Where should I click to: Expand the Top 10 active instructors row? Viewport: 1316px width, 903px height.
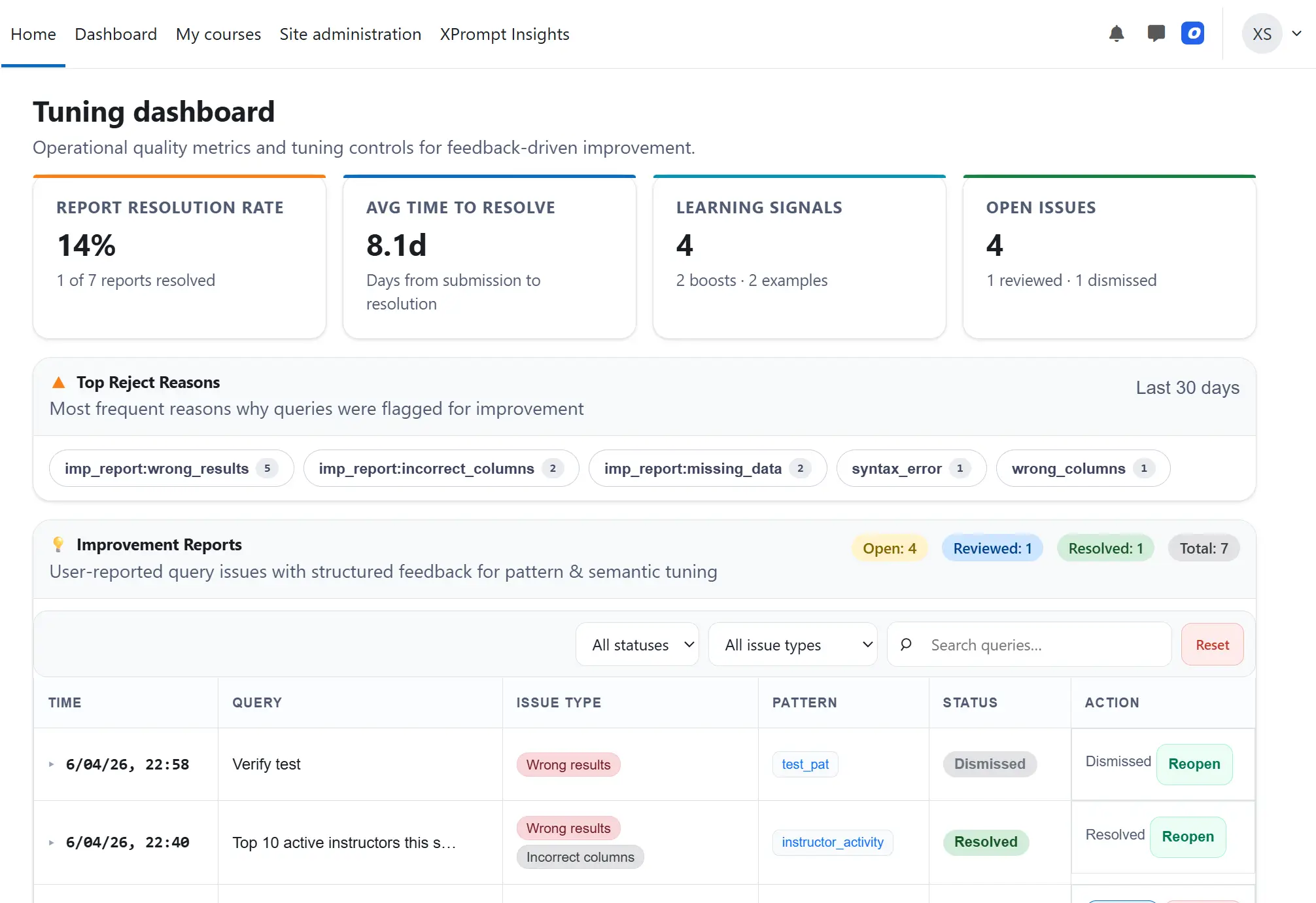pyautogui.click(x=52, y=843)
